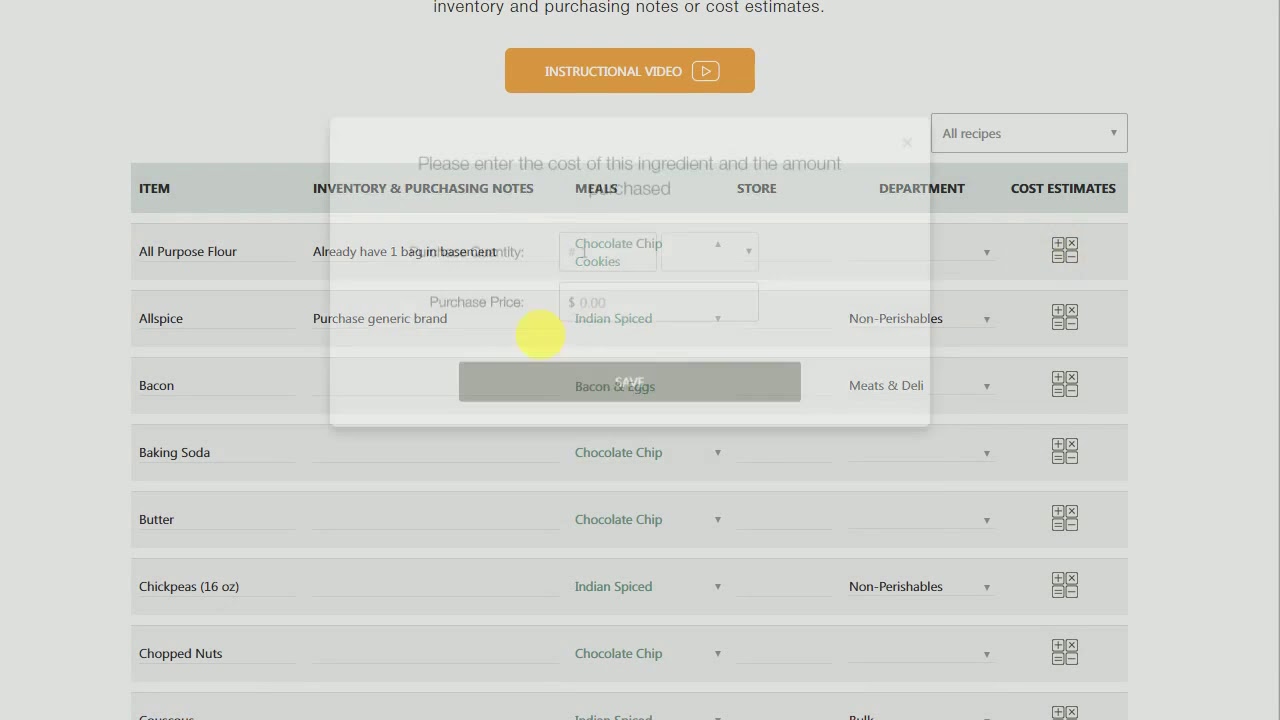Close the ingredient cost popup
This screenshot has width=1280, height=720.
(x=907, y=143)
